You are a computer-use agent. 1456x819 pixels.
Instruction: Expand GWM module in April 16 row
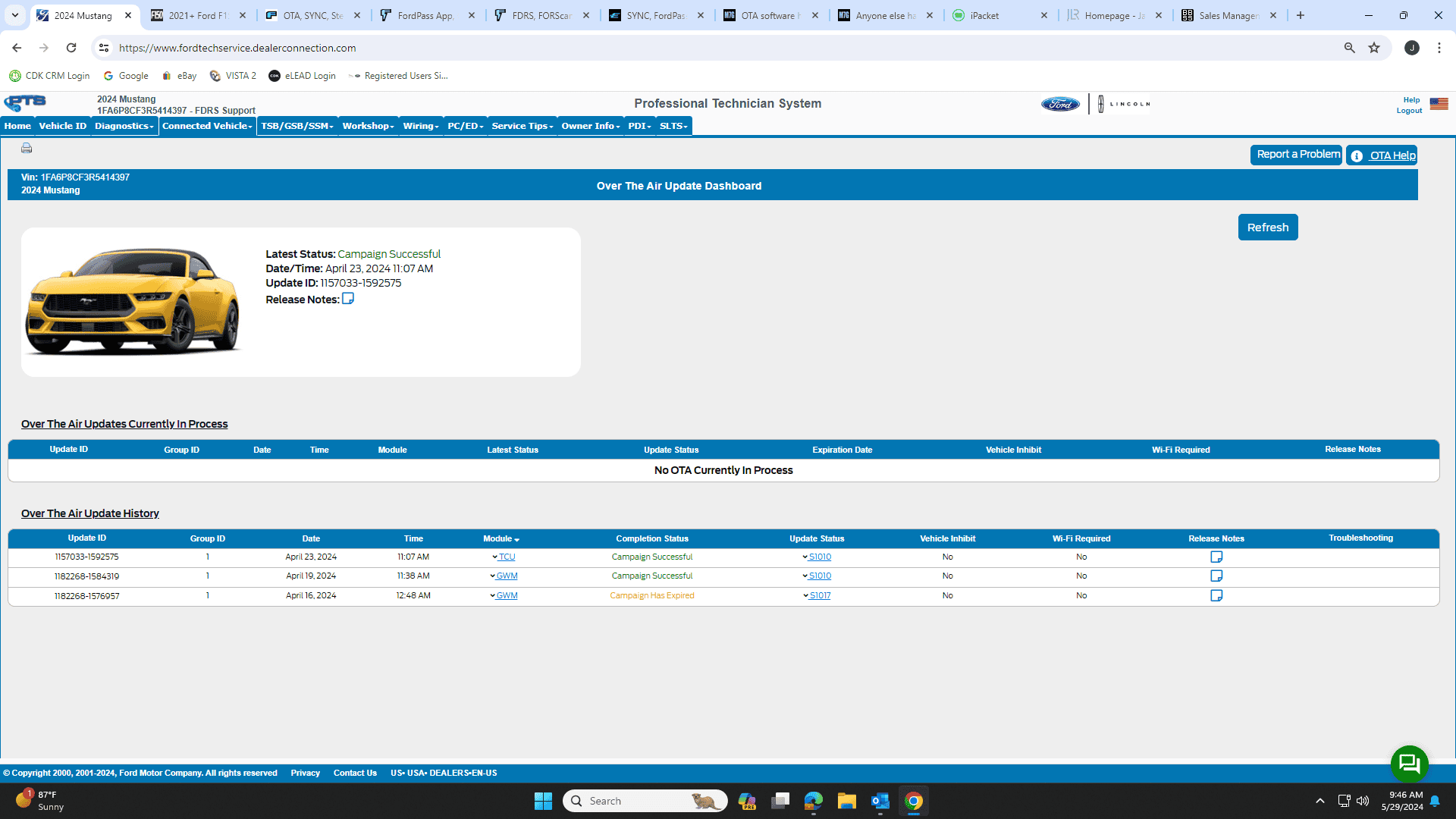(504, 595)
